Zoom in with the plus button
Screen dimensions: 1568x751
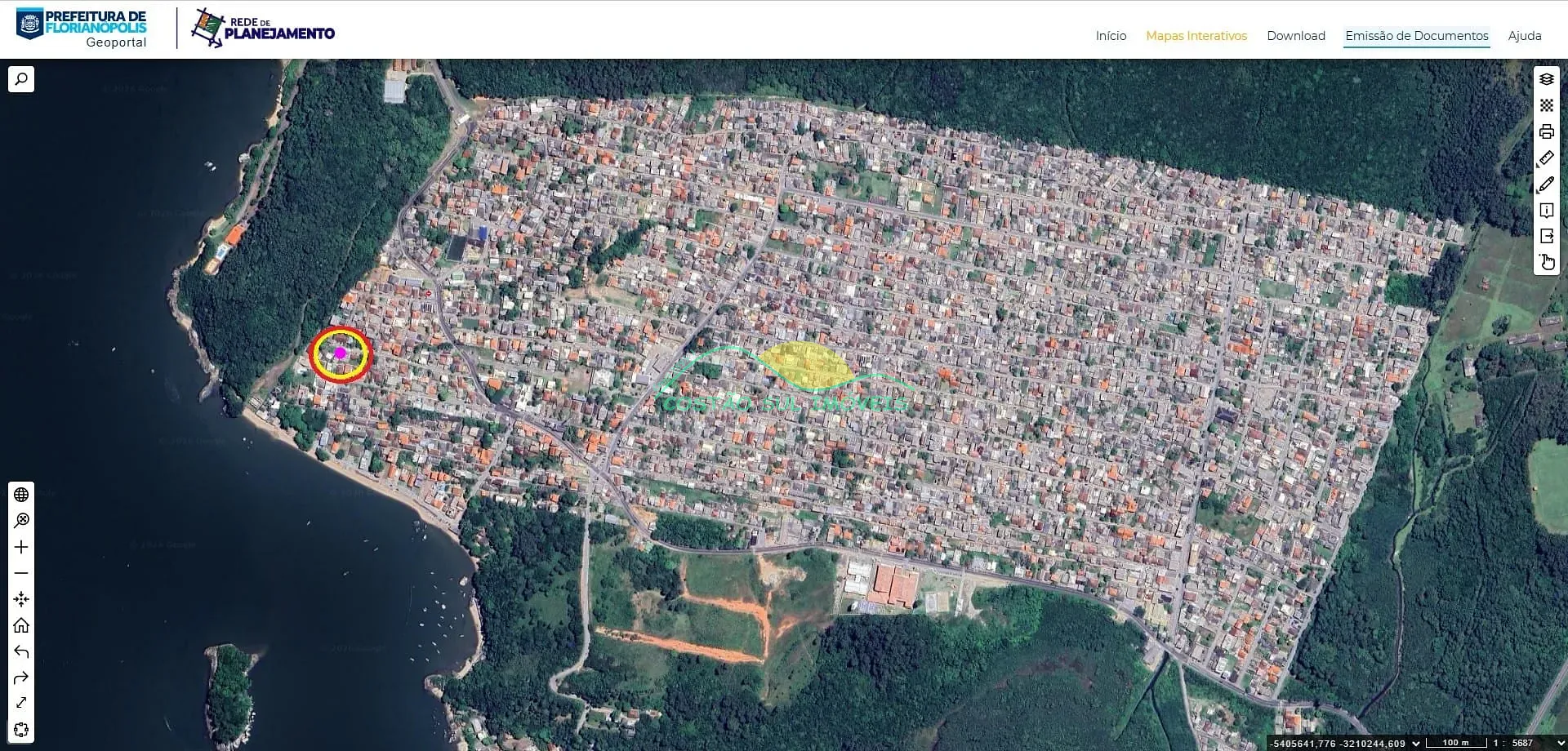(21, 547)
